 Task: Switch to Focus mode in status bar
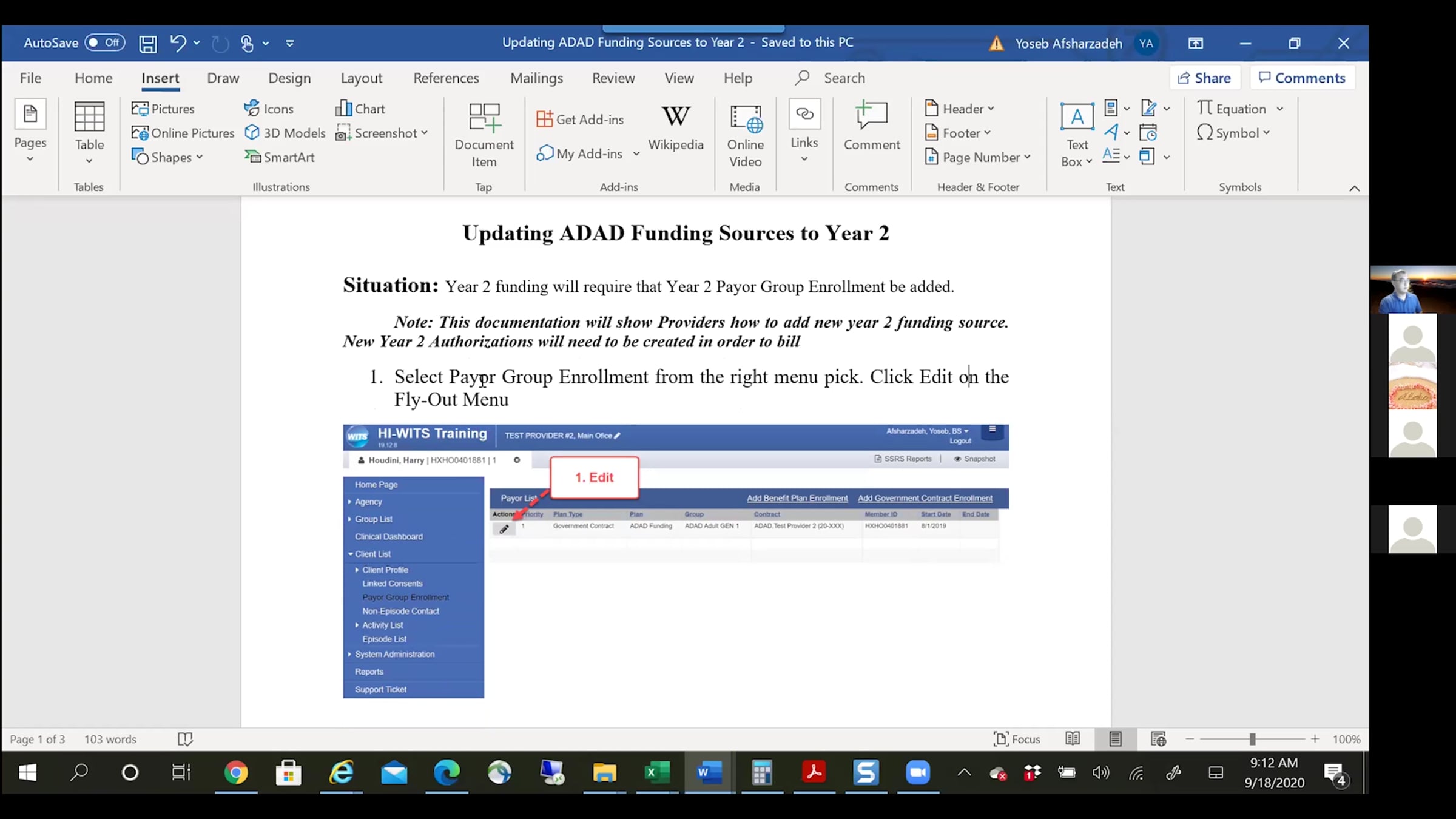point(1017,739)
